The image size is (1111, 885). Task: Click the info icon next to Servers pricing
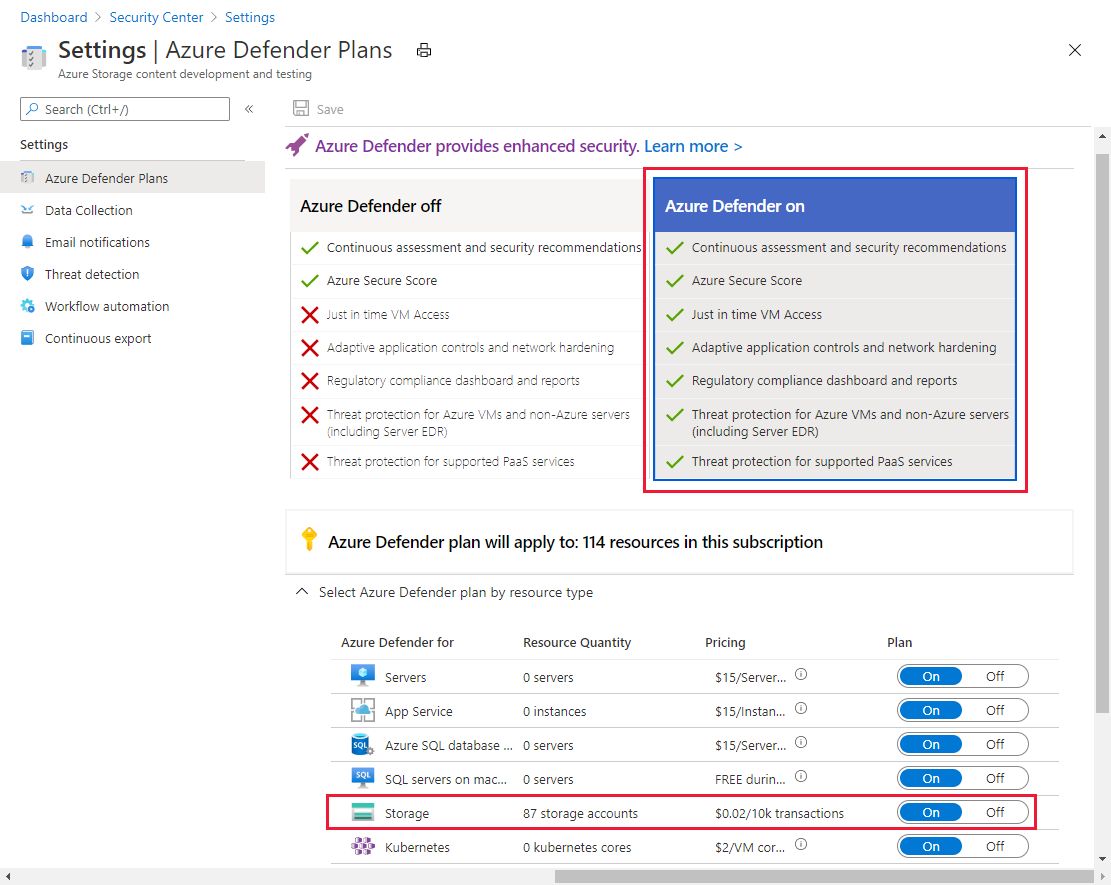click(x=800, y=675)
